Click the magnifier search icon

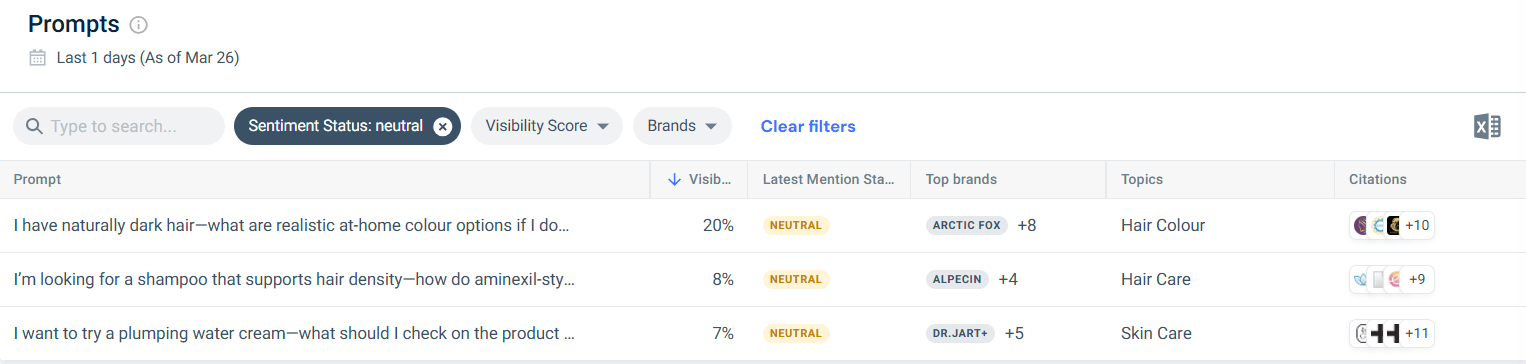point(34,127)
